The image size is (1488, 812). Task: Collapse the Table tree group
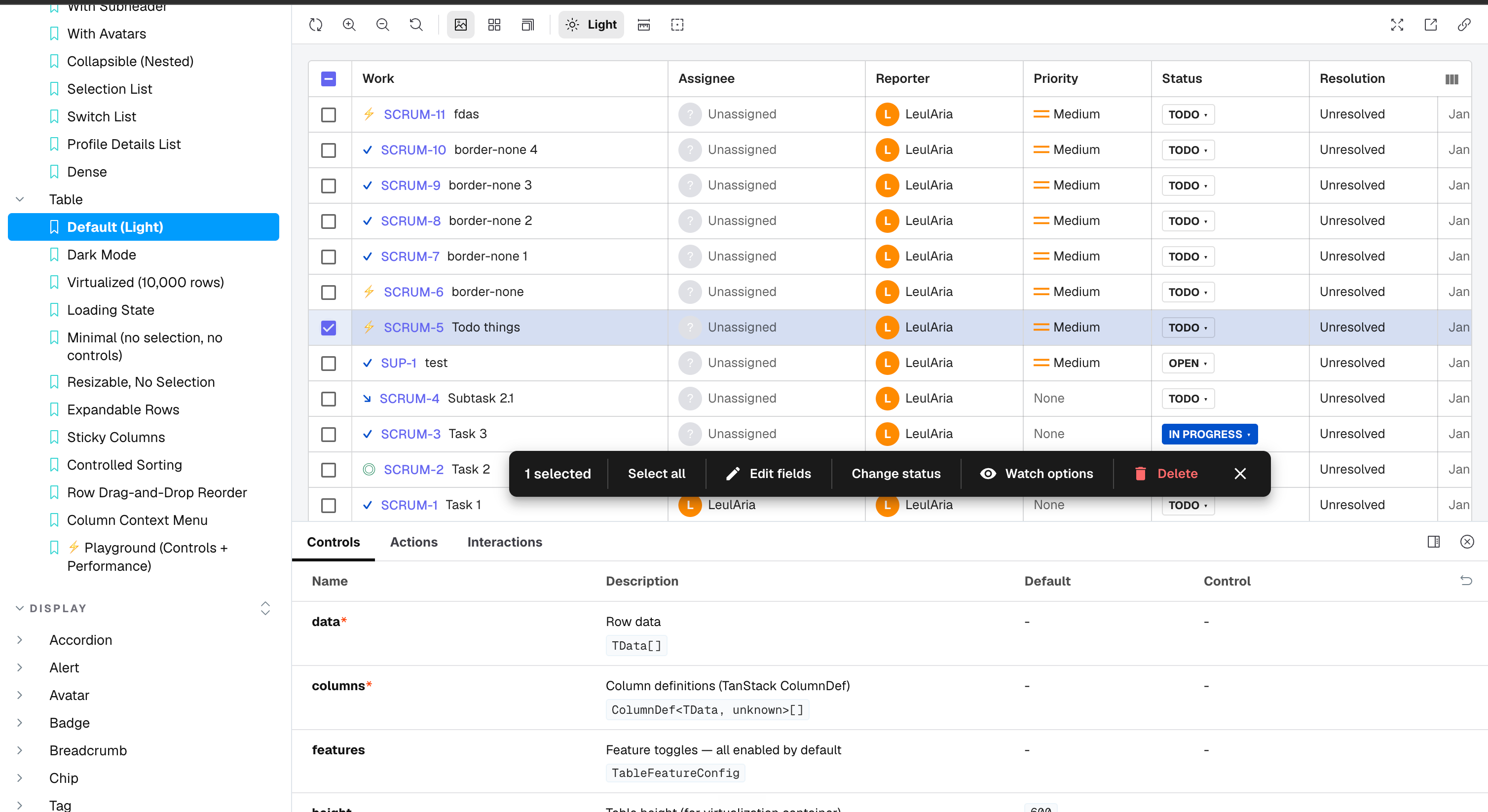(x=20, y=199)
